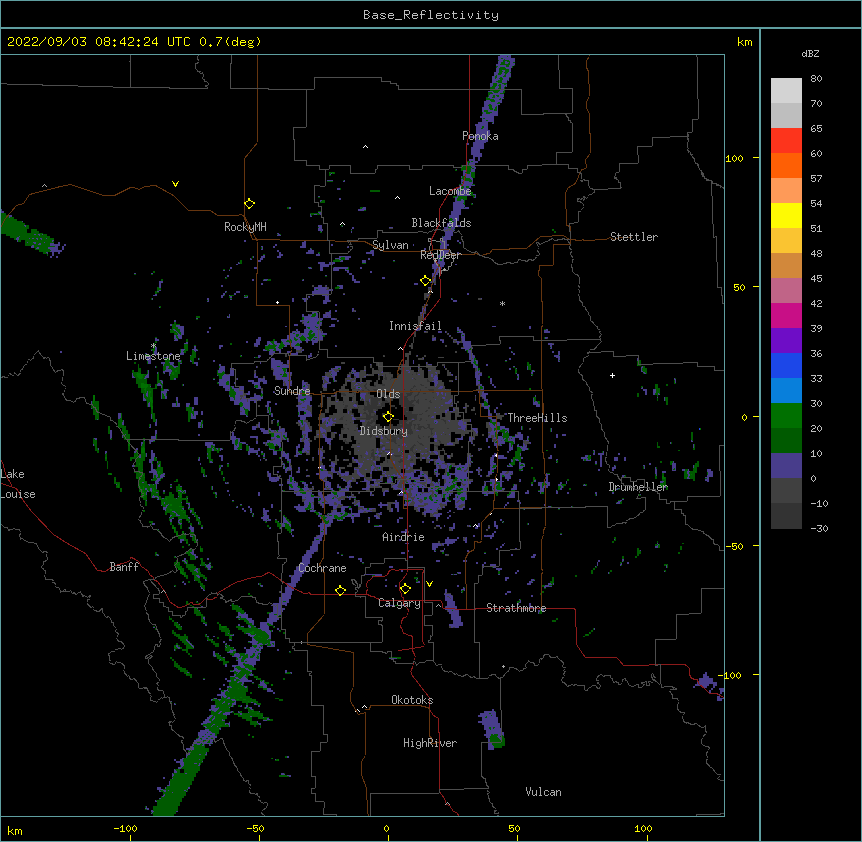Click the RedDeer city label
This screenshot has width=862, height=842.
tap(440, 255)
